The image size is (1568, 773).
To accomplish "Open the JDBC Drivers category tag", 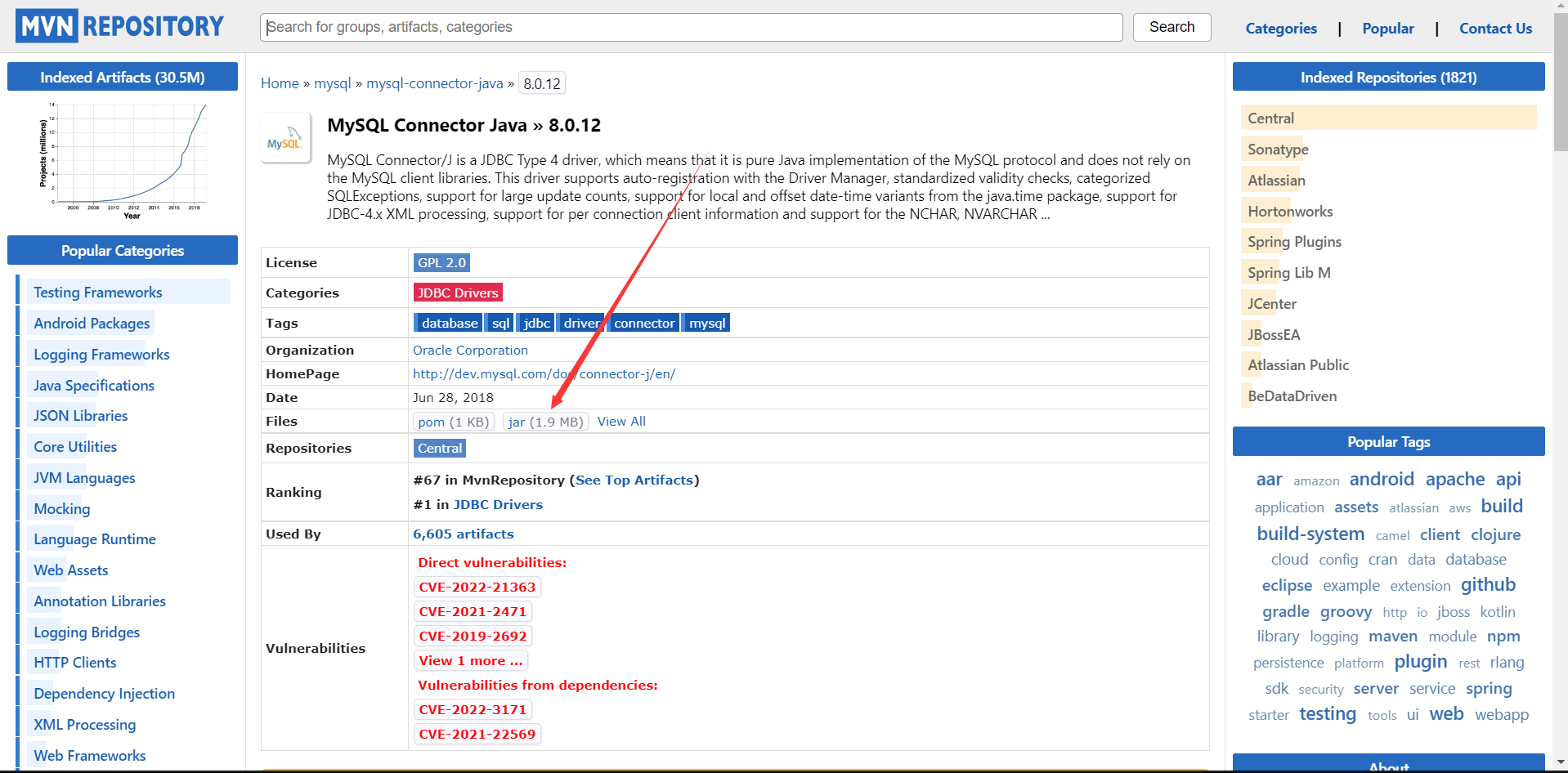I will (x=458, y=293).
